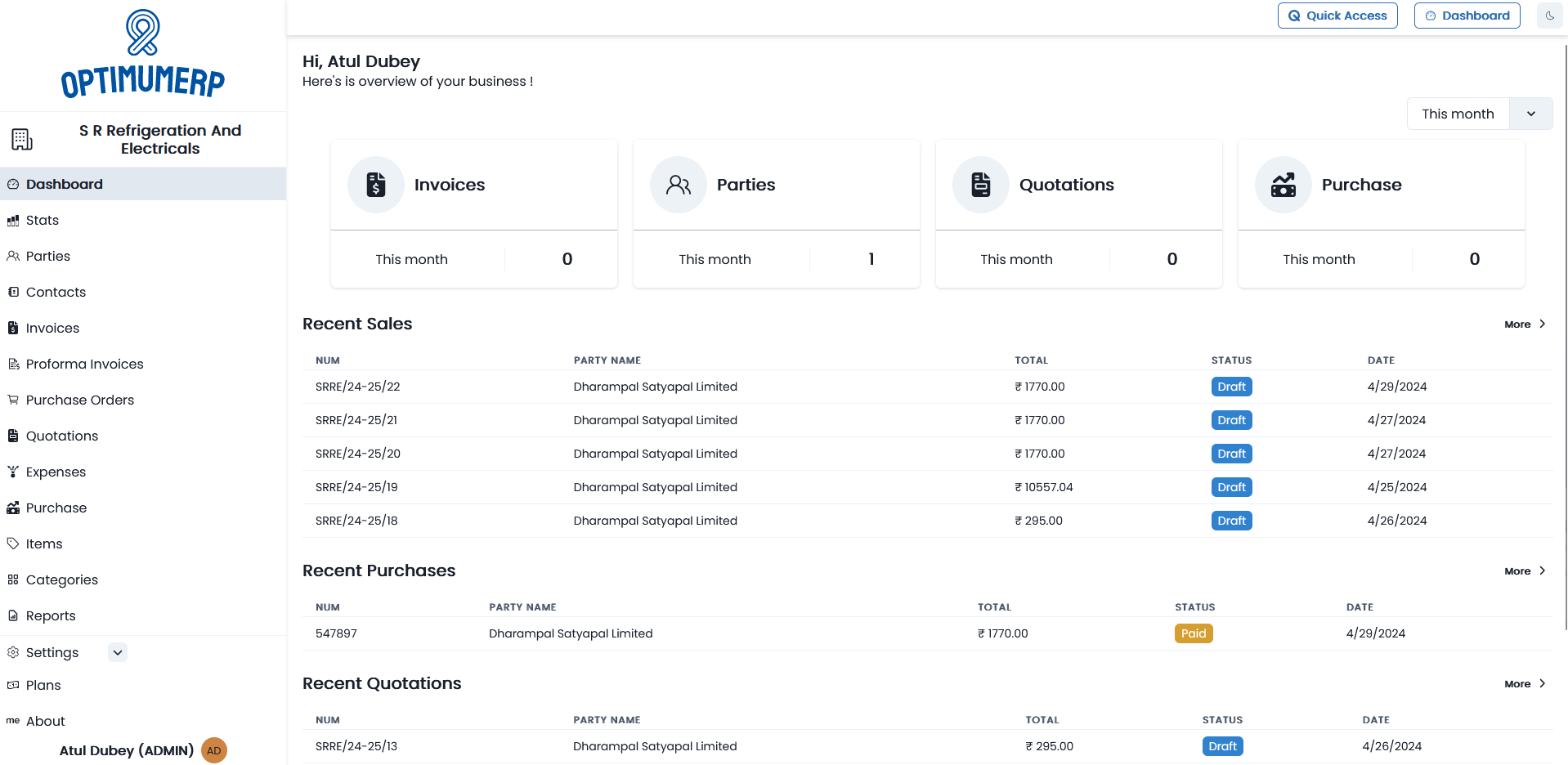1568x765 pixels.
Task: Click the company building icon
Action: click(22, 139)
